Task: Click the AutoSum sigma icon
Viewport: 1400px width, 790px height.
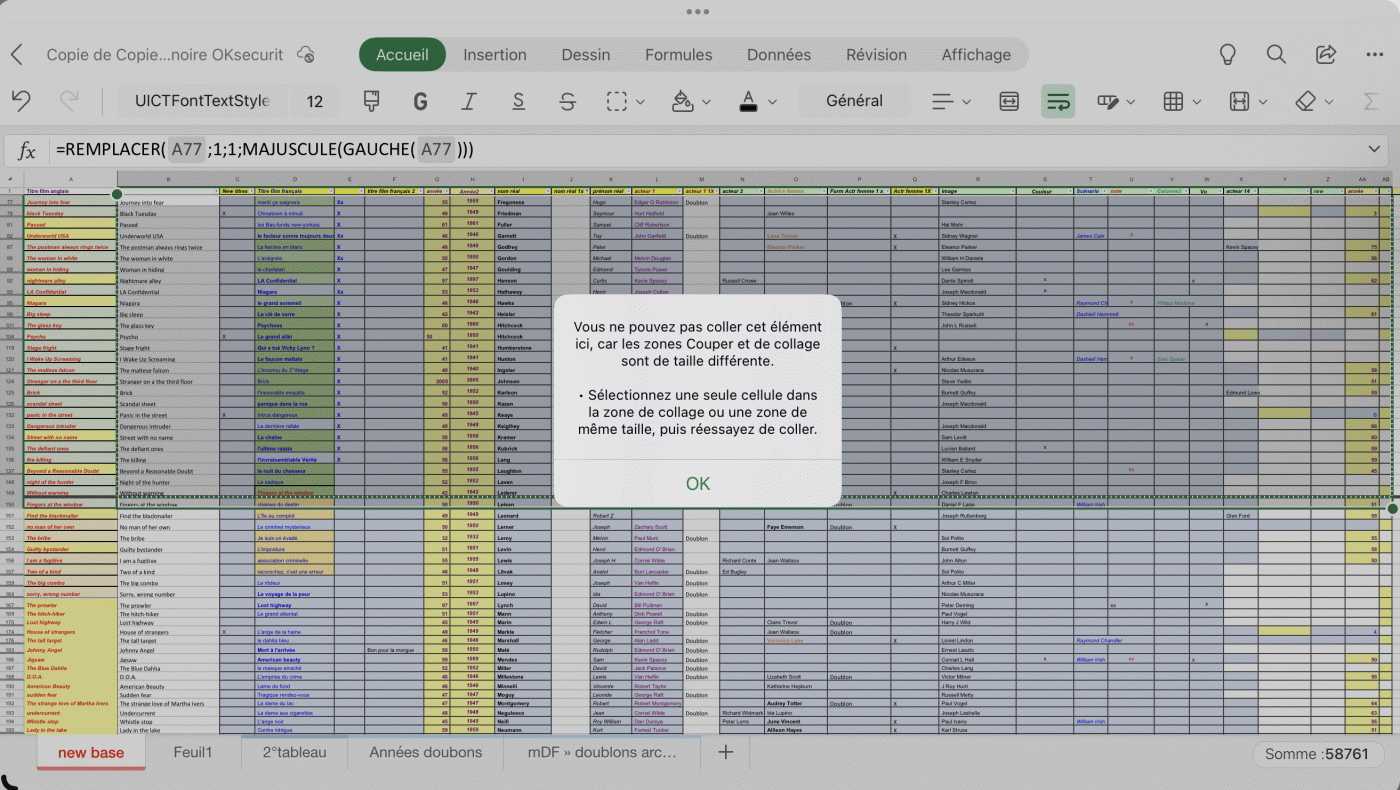Action: tap(1371, 101)
